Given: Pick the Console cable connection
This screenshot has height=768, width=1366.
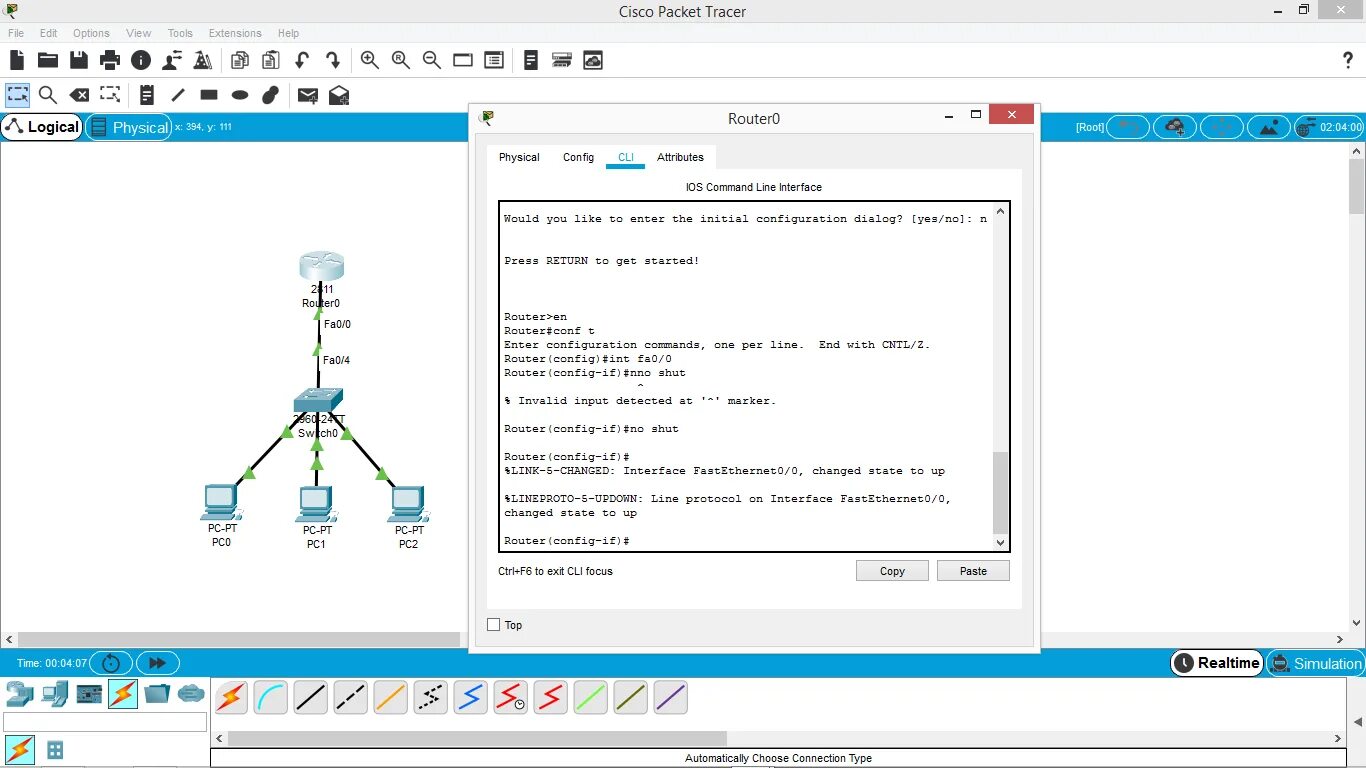Looking at the screenshot, I should (271, 697).
